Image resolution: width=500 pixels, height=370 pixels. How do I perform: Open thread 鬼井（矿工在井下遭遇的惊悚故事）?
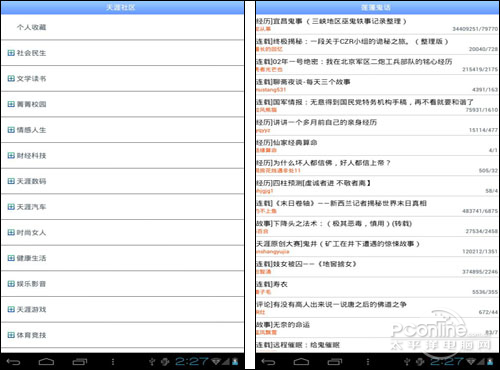click(x=377, y=247)
